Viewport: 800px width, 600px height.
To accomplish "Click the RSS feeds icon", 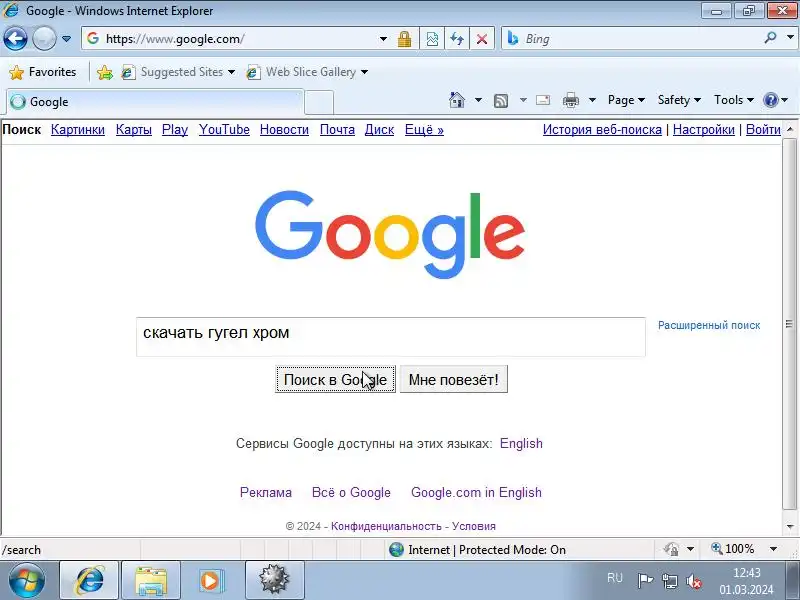I will point(501,101).
